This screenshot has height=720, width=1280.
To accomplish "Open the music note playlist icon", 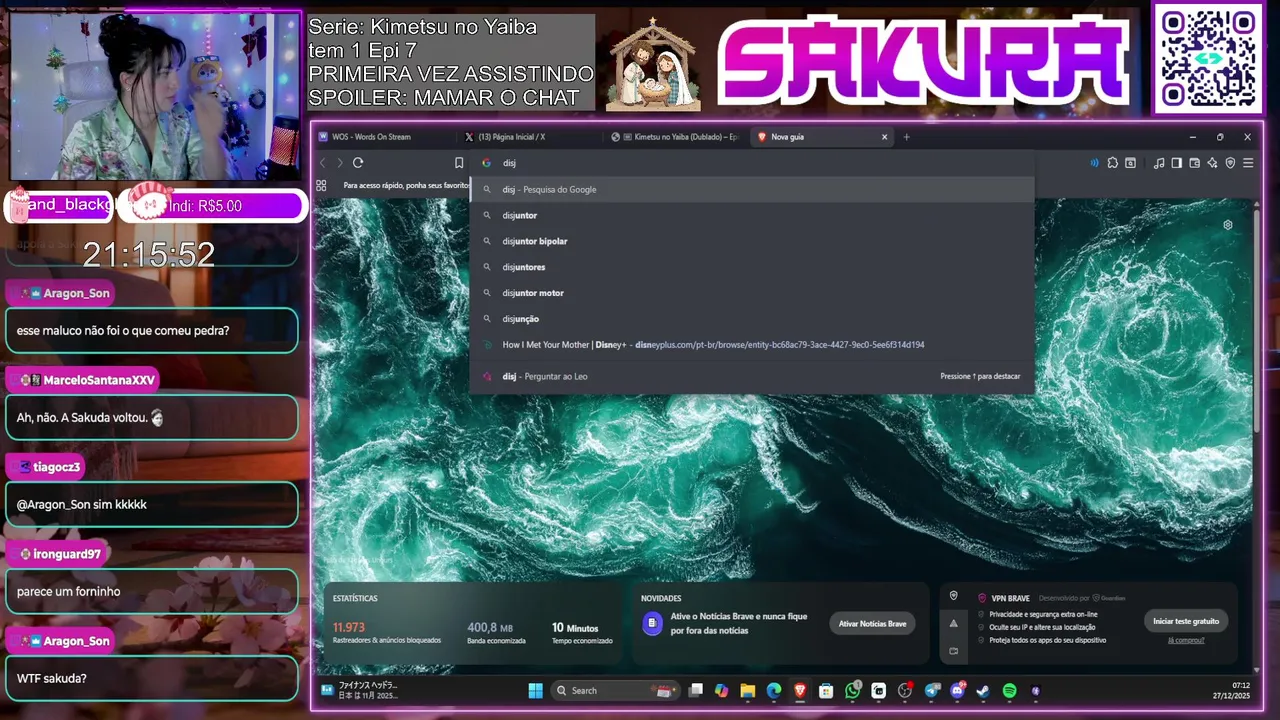I will 1159,163.
